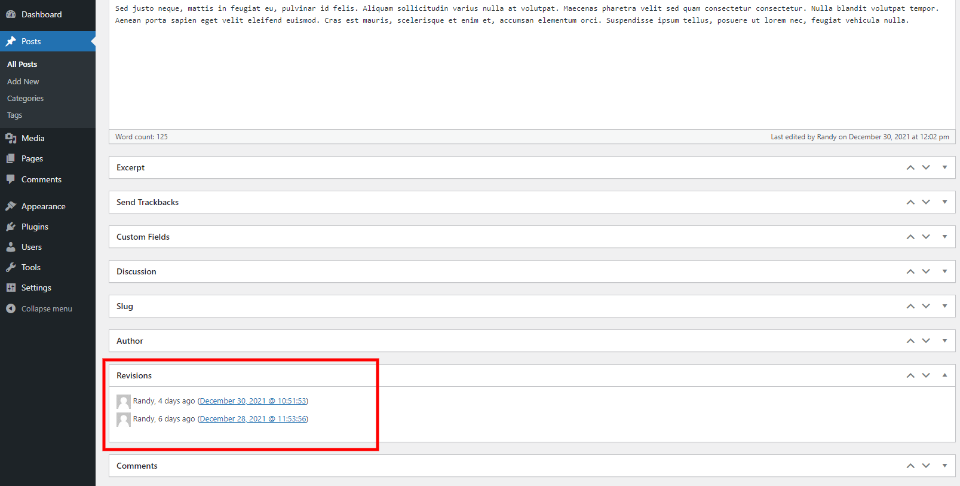Open Dashboard icon in sidebar

[10, 14]
